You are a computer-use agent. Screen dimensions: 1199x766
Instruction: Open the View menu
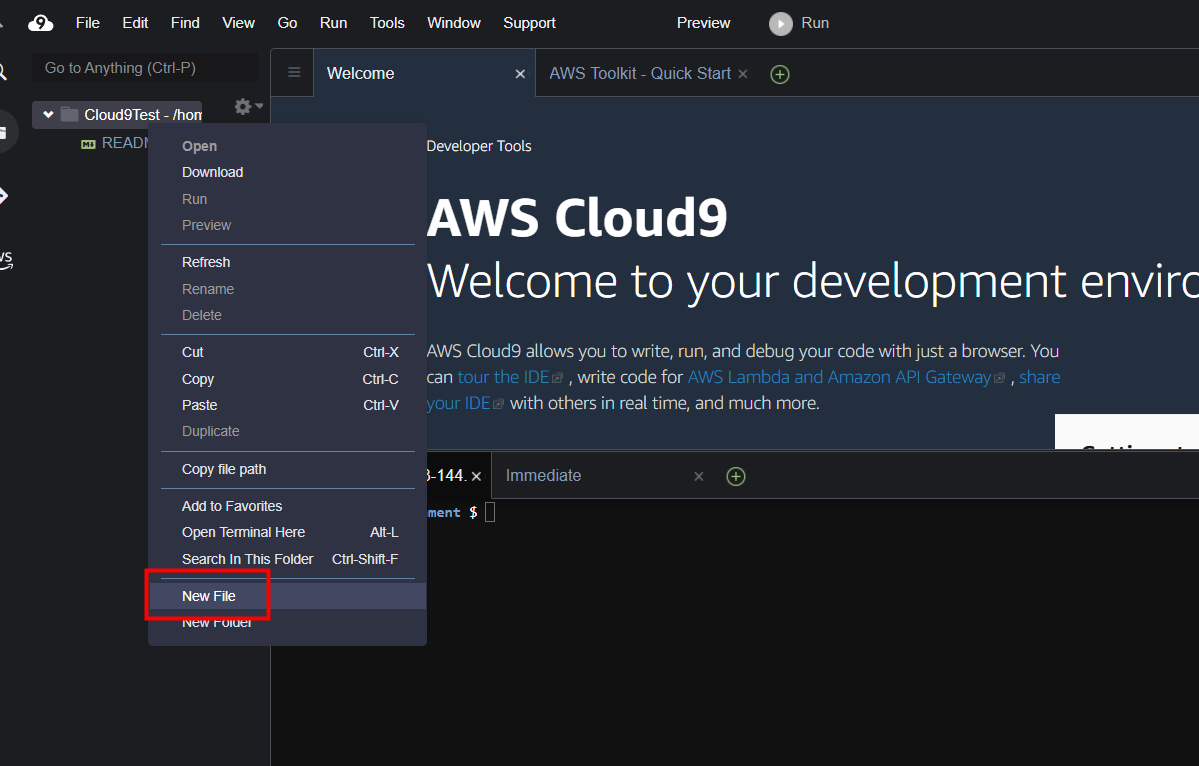239,23
